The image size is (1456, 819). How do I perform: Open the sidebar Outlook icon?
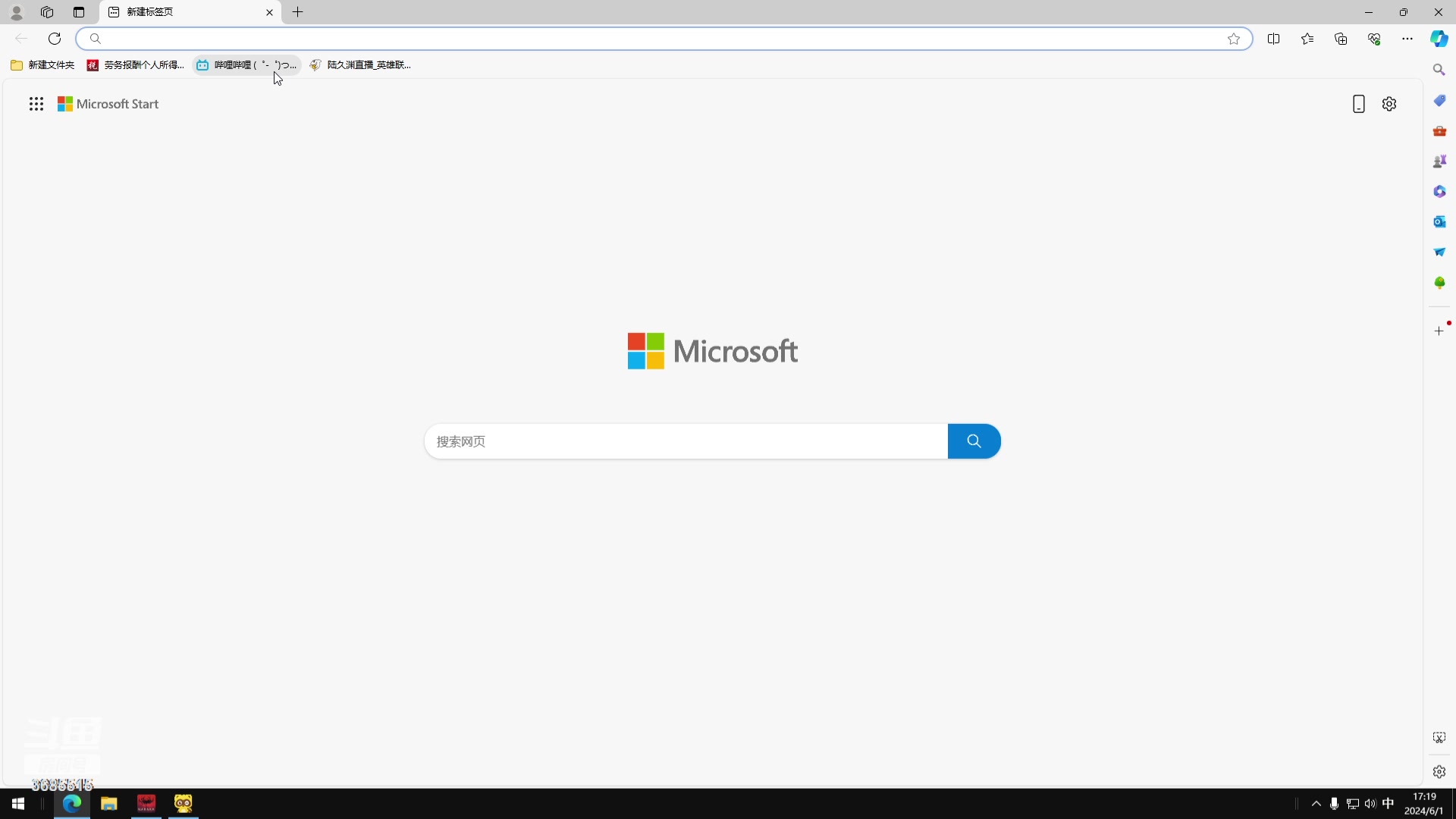click(x=1439, y=221)
